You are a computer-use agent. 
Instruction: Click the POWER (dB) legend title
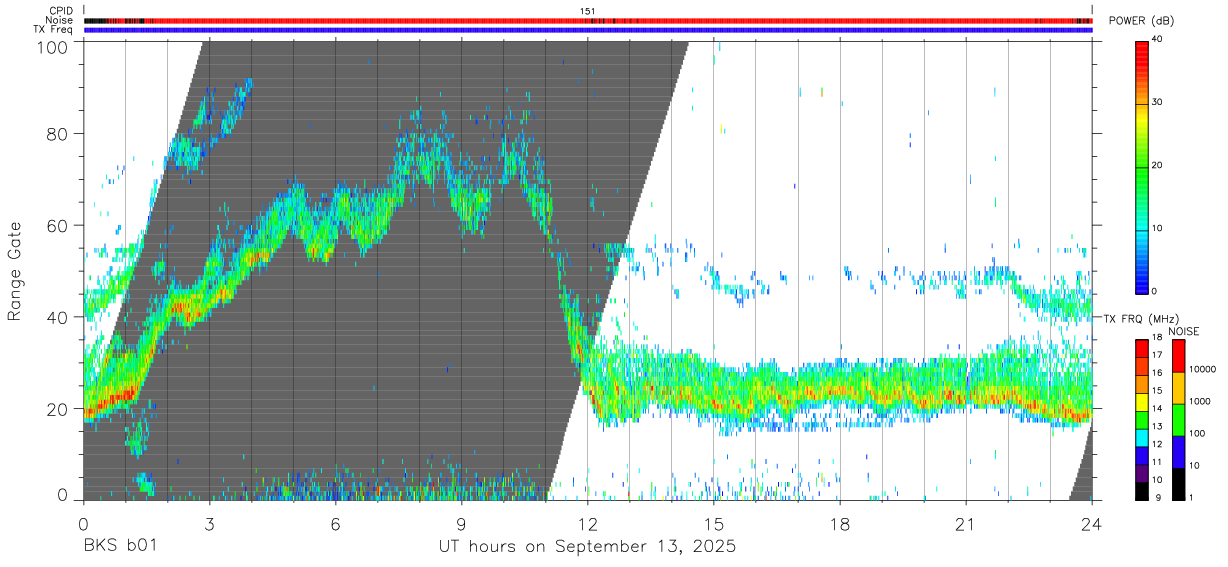coord(1141,21)
